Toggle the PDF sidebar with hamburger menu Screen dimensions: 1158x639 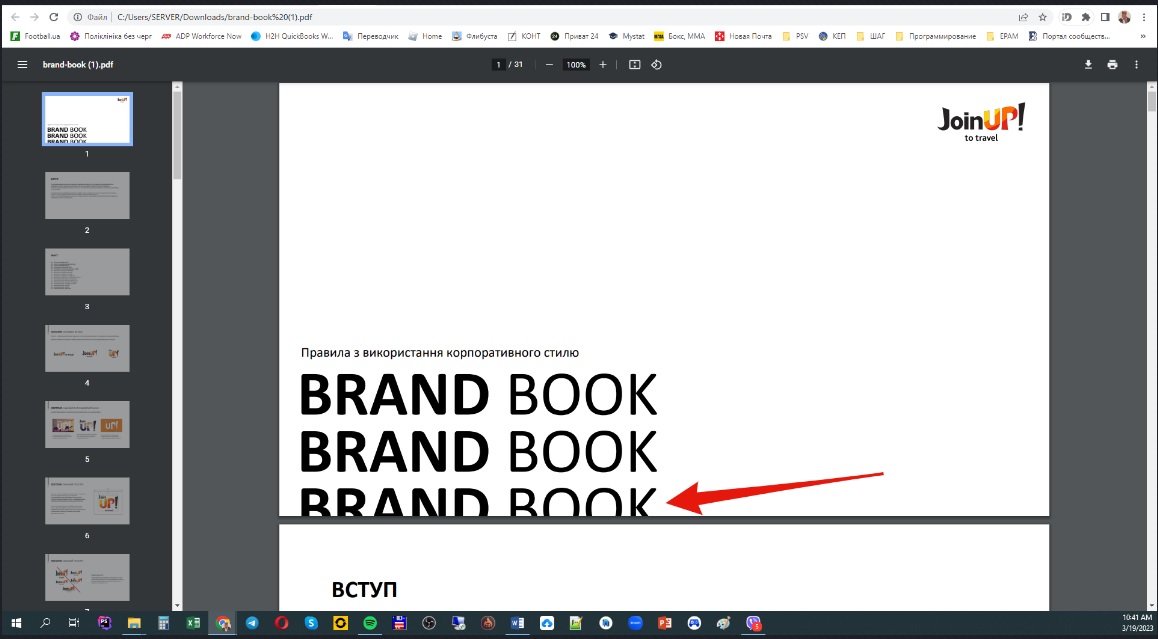22,65
